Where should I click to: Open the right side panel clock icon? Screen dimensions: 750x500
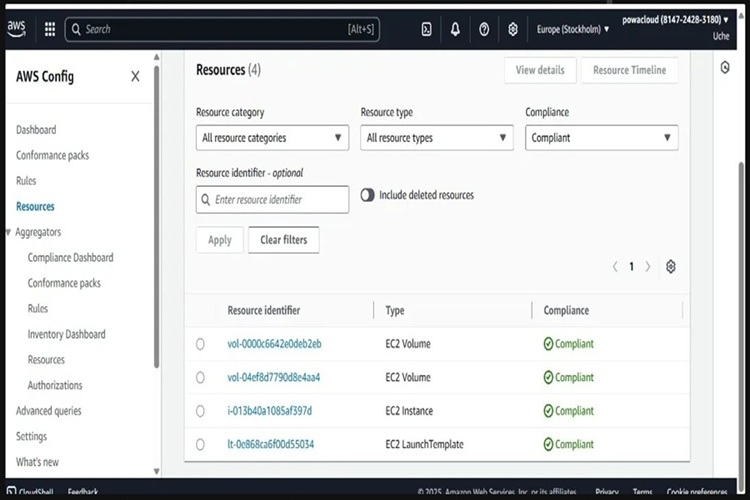[725, 67]
